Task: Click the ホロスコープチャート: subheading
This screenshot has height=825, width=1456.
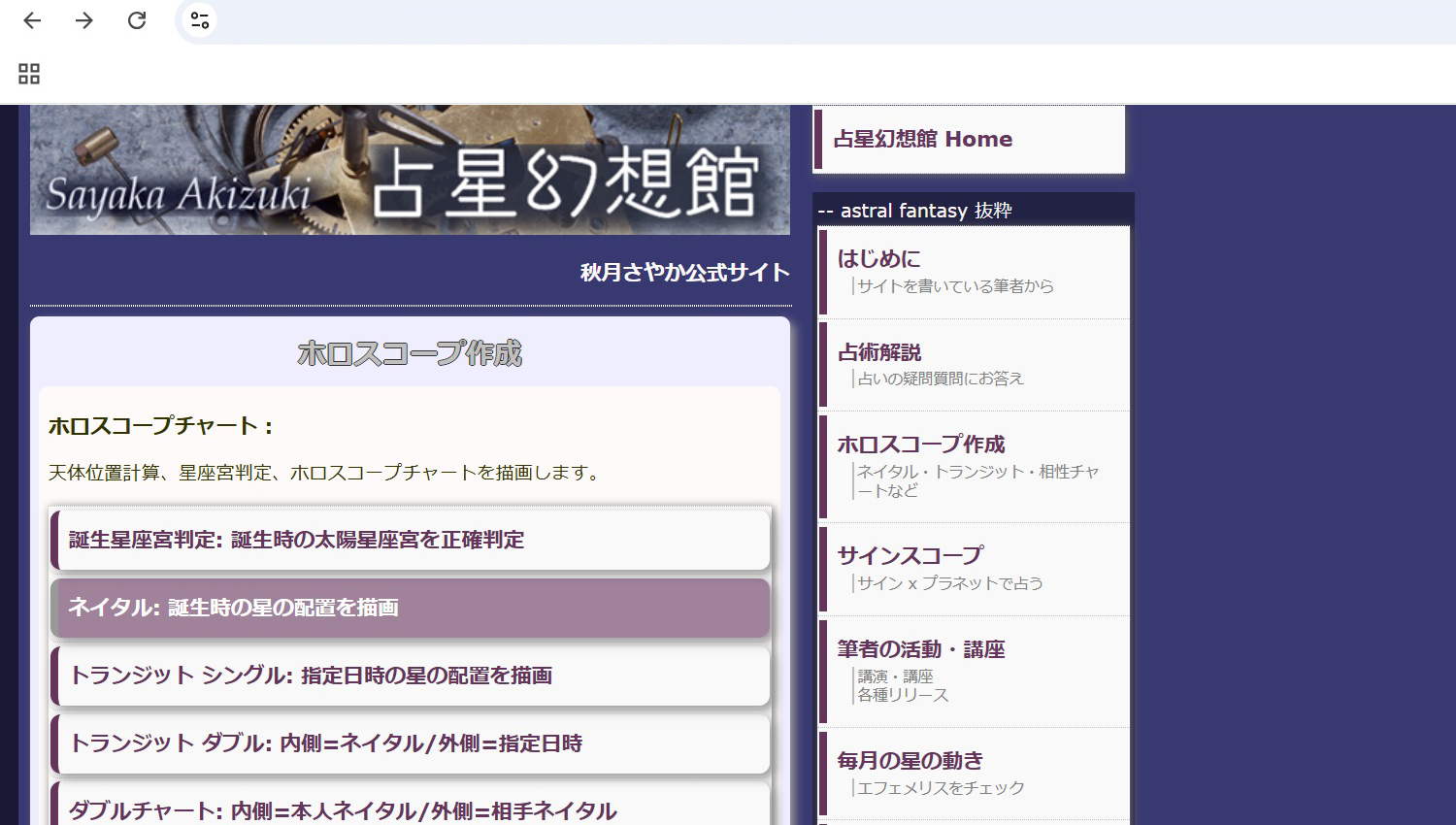Action: (x=161, y=425)
